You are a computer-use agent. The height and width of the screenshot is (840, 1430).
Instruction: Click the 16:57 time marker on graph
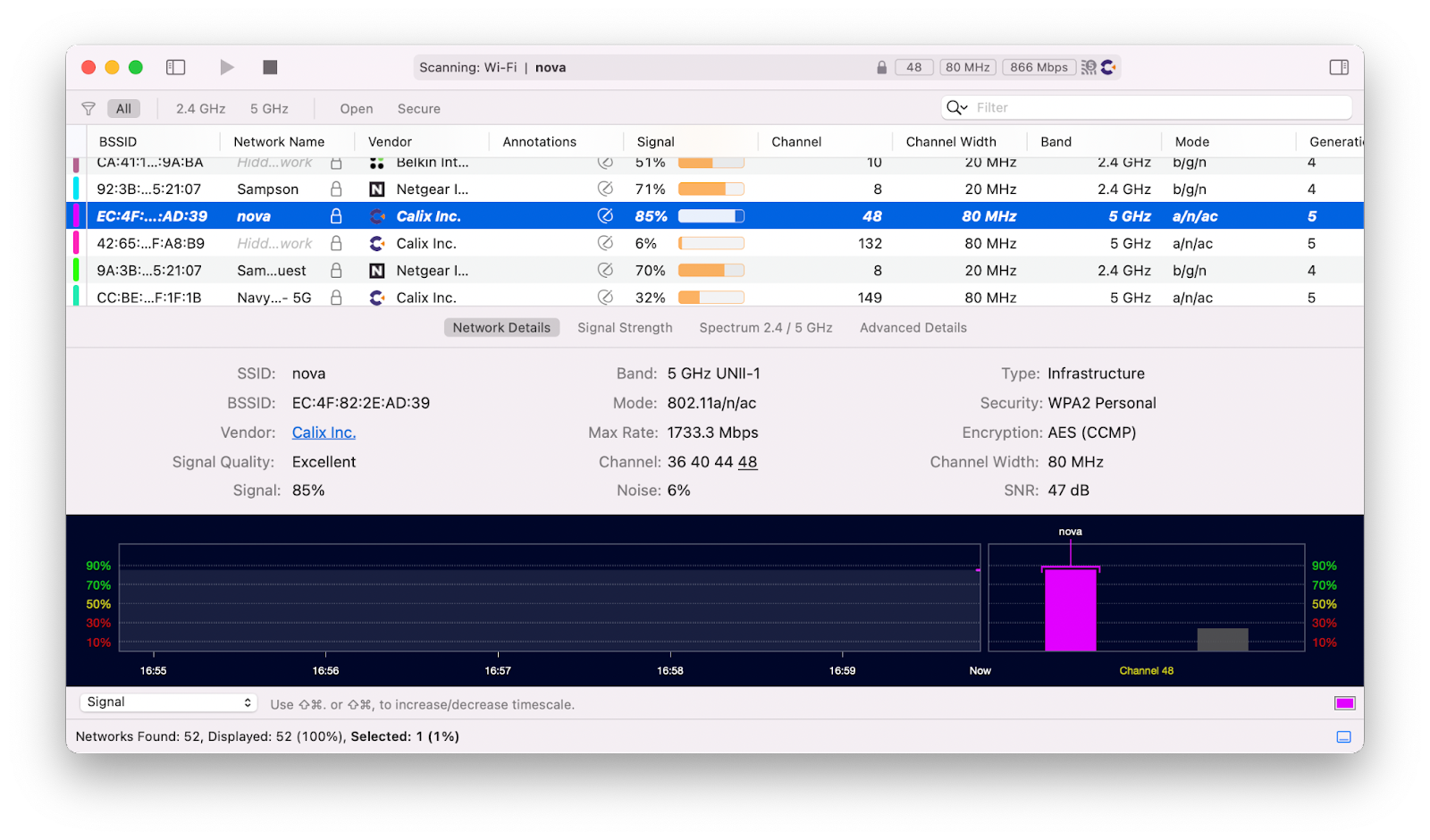coord(498,670)
